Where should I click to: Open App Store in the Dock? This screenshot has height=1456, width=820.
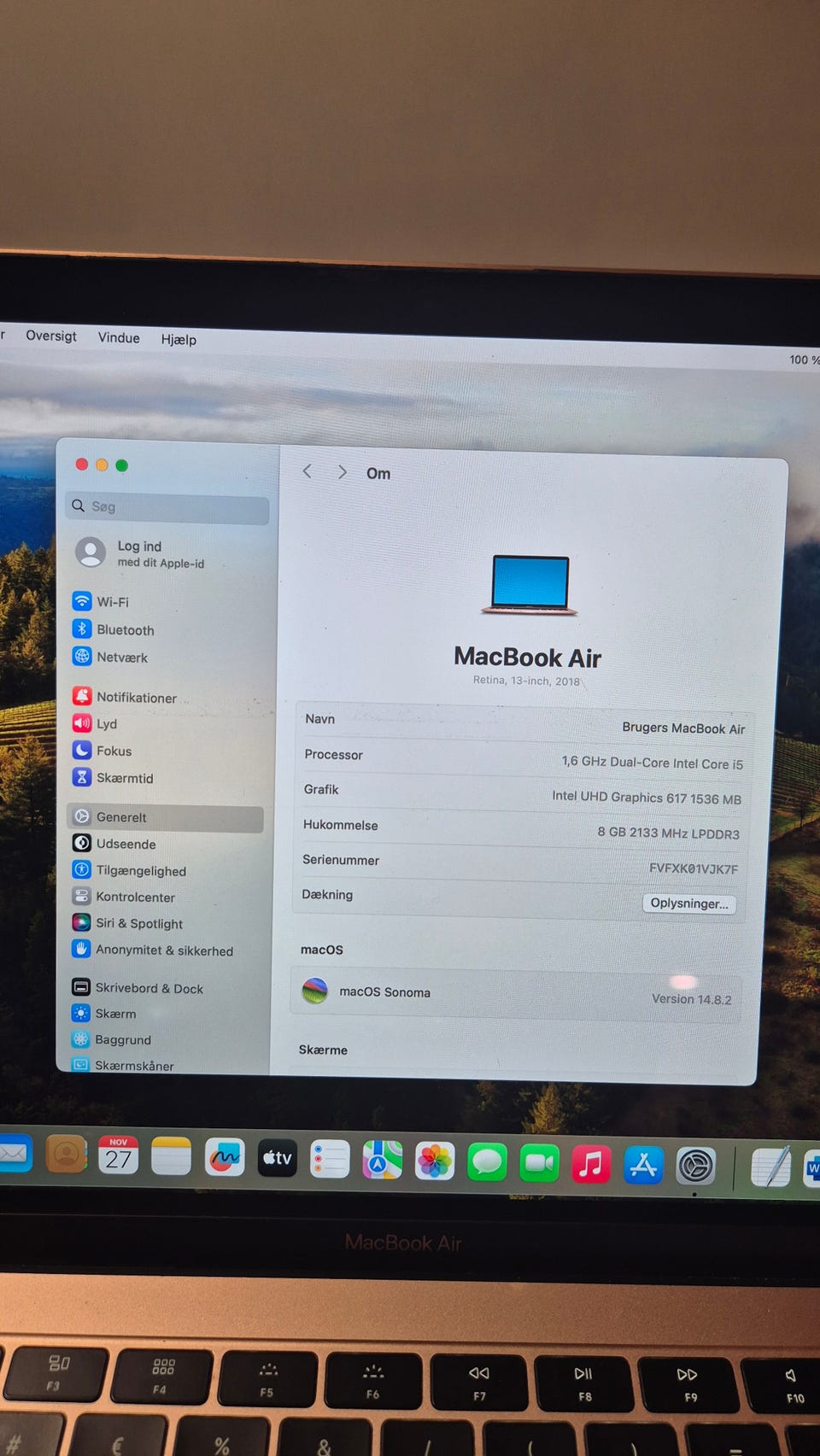(643, 1165)
